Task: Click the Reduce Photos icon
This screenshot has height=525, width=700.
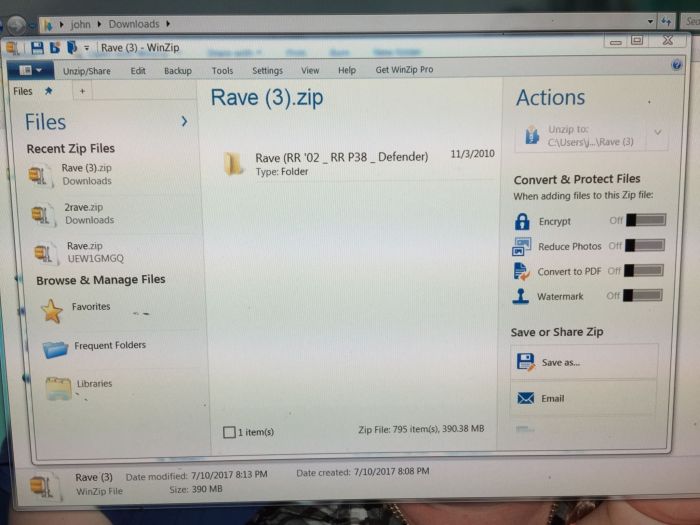Action: (521, 246)
